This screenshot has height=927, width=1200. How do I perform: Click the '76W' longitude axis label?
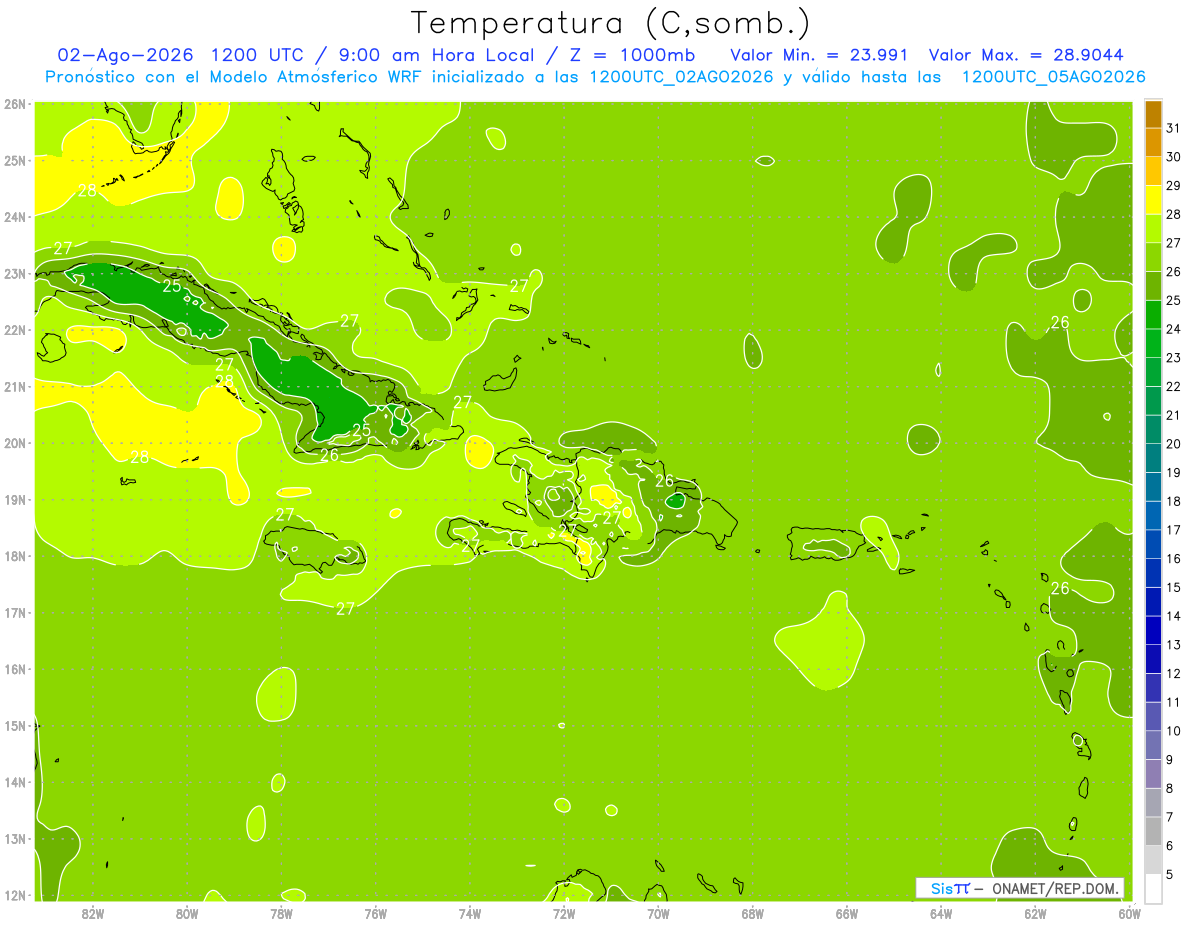click(x=375, y=913)
